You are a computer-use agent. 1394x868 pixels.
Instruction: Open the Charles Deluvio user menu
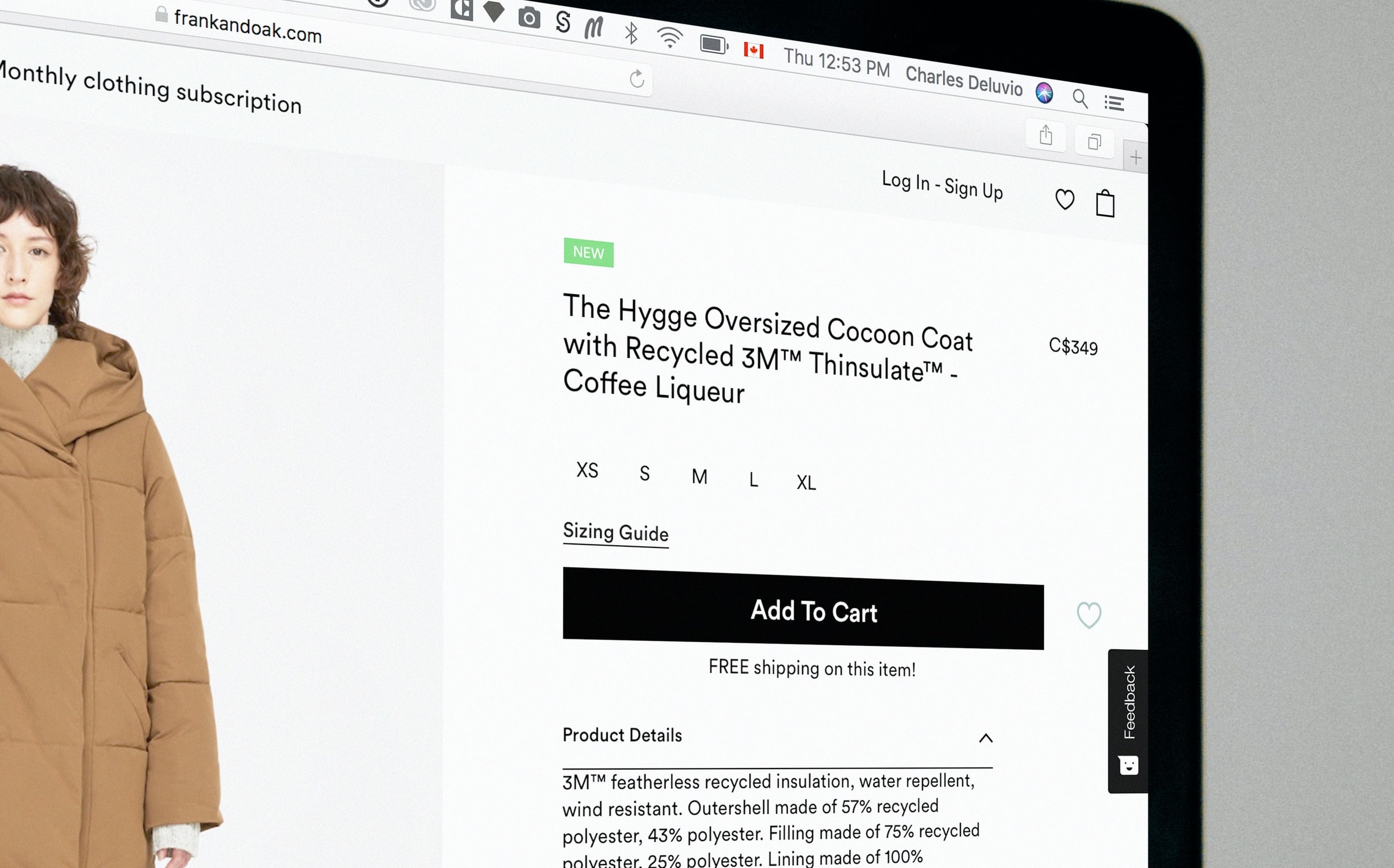pos(964,81)
